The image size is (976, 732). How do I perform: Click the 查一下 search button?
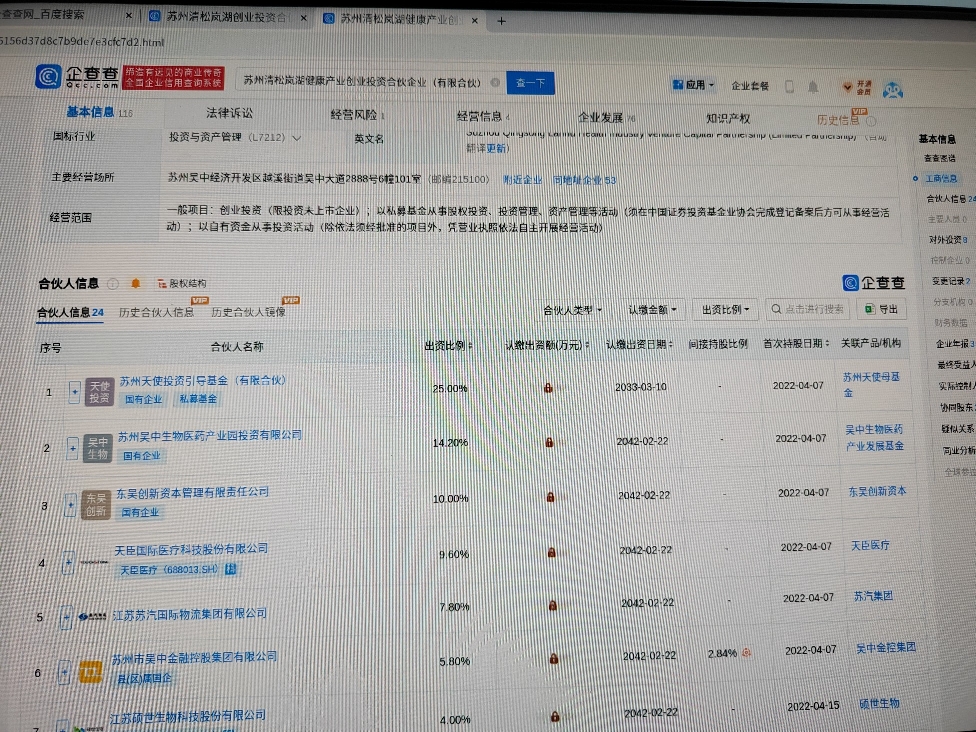(530, 83)
